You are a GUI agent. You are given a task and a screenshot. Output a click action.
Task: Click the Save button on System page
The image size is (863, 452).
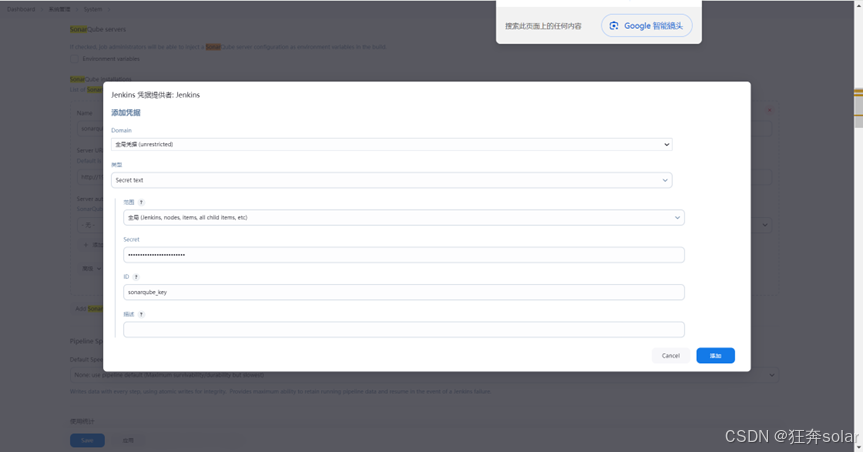click(87, 440)
